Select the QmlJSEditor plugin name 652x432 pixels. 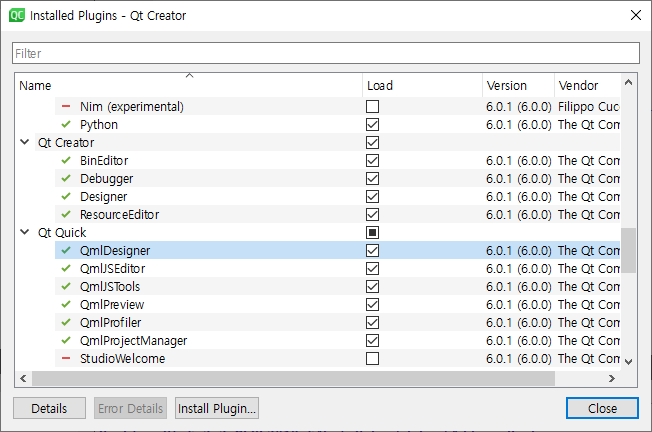[112, 269]
